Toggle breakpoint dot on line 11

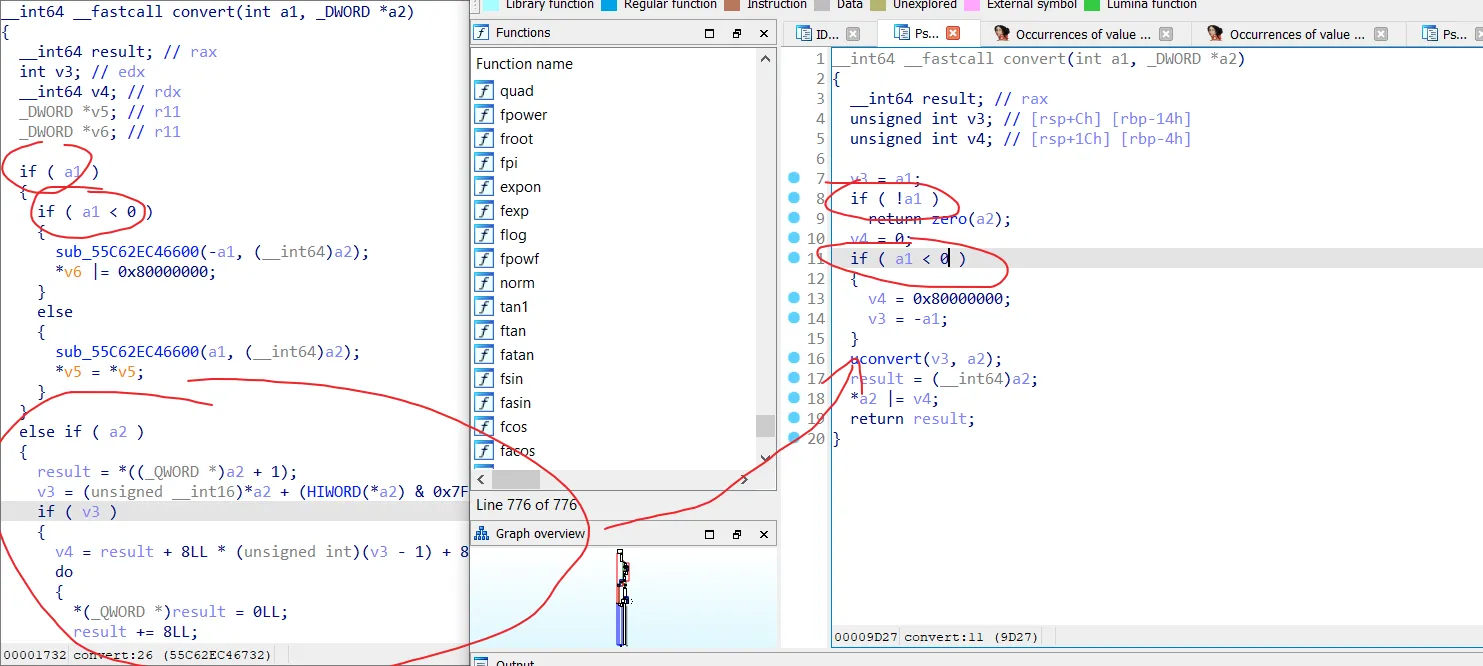coord(794,258)
